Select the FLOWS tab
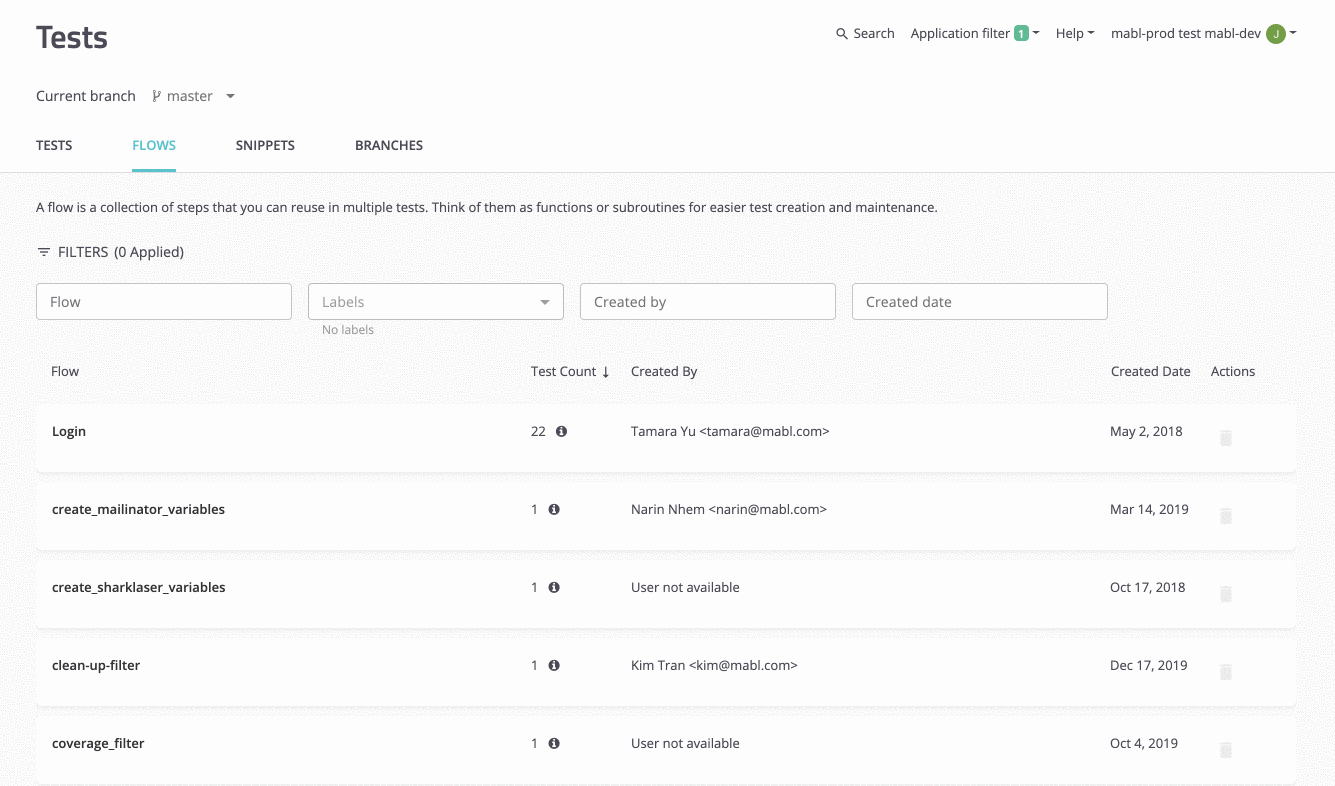The image size is (1335, 786). click(154, 146)
